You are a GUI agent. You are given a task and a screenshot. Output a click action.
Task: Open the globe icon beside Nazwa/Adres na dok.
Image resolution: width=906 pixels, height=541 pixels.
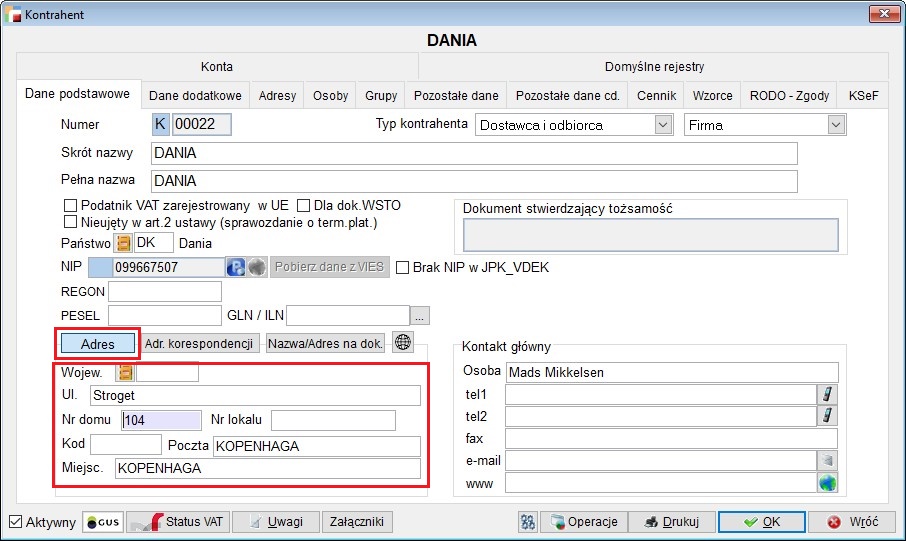(x=402, y=343)
